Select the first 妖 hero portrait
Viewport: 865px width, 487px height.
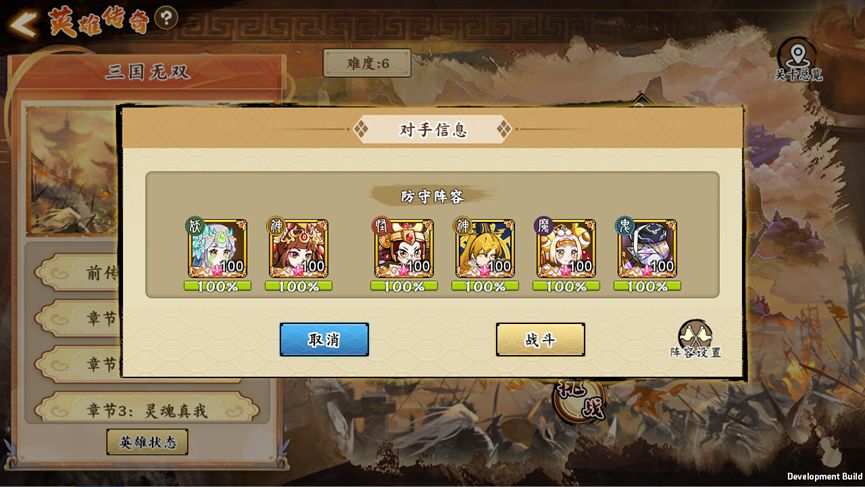pyautogui.click(x=217, y=248)
